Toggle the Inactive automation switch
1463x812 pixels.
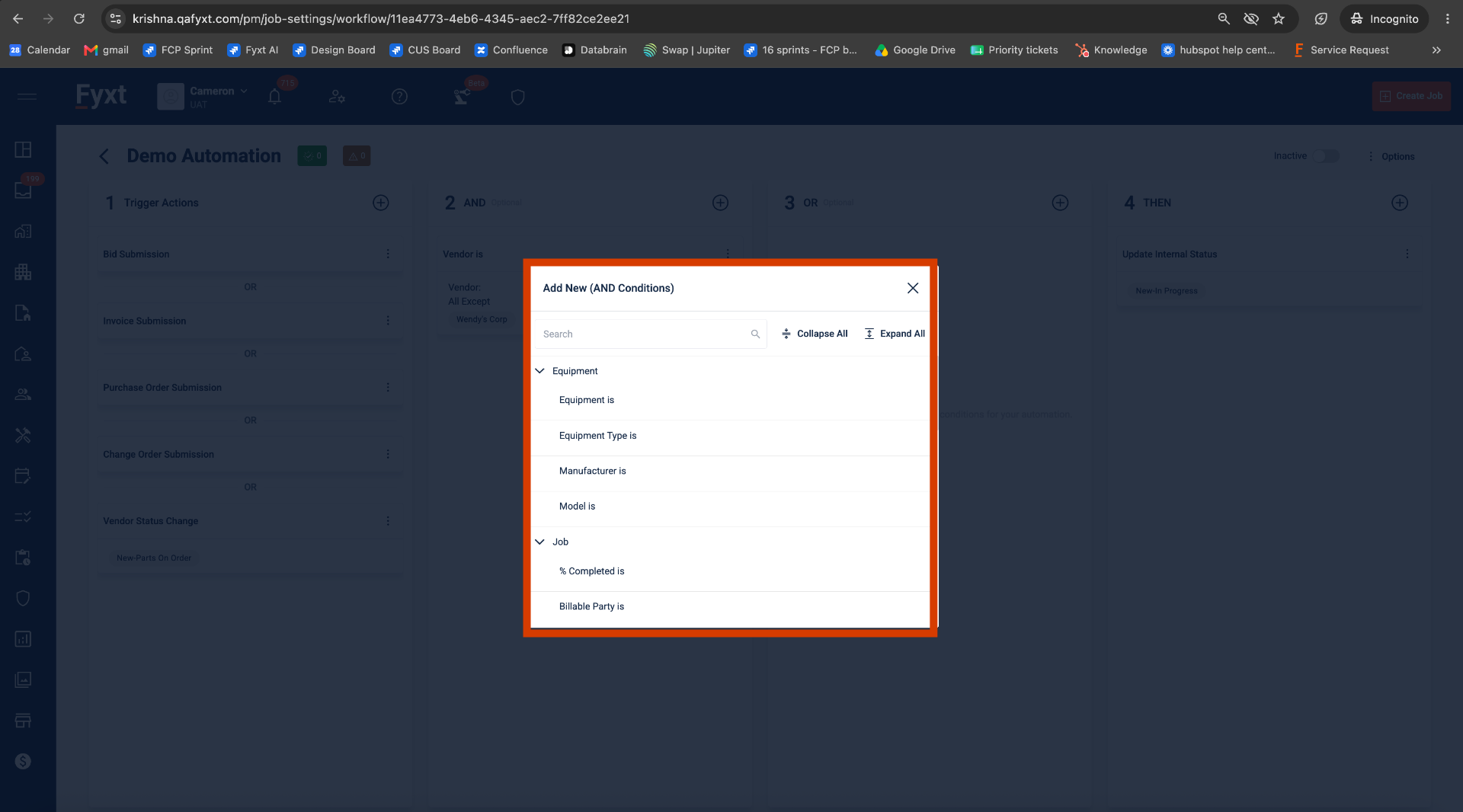click(1326, 156)
